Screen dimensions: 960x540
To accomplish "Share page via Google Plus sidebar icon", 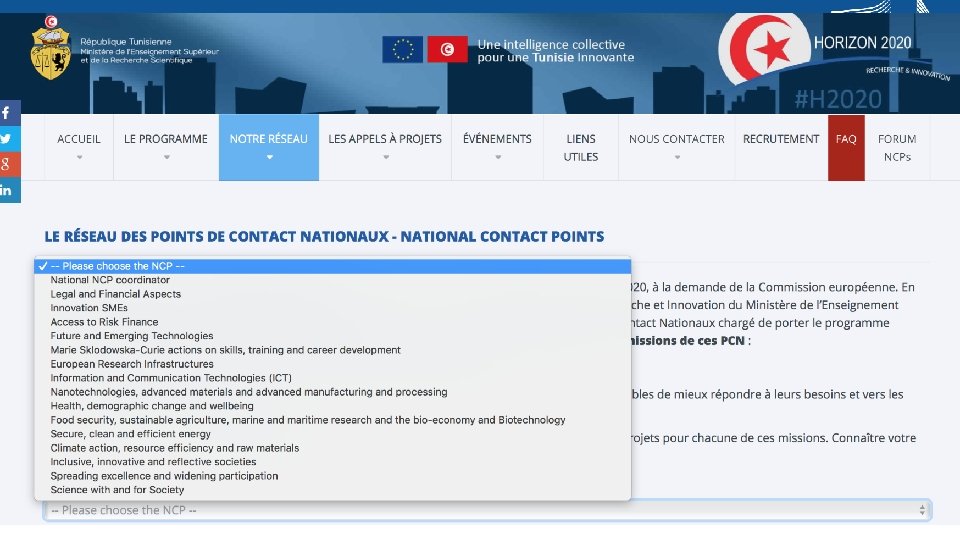I will [x=10, y=164].
